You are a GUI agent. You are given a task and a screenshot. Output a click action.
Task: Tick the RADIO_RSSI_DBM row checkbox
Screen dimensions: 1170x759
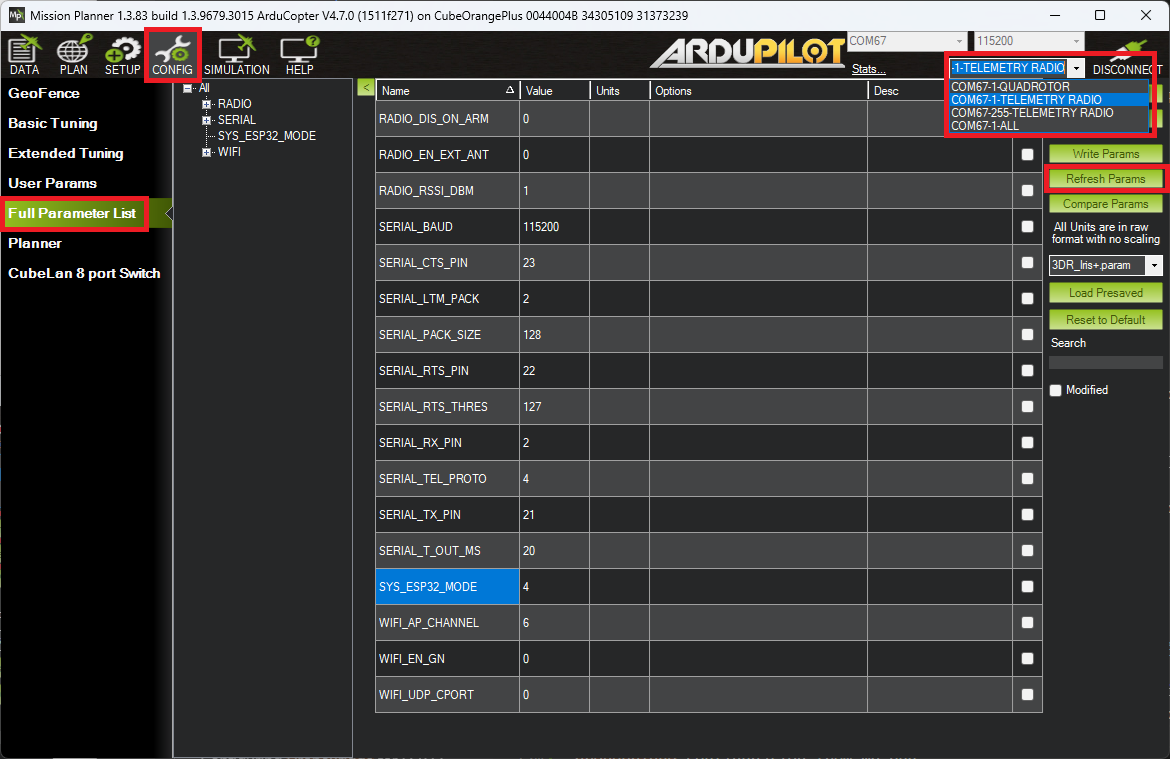pos(1027,190)
